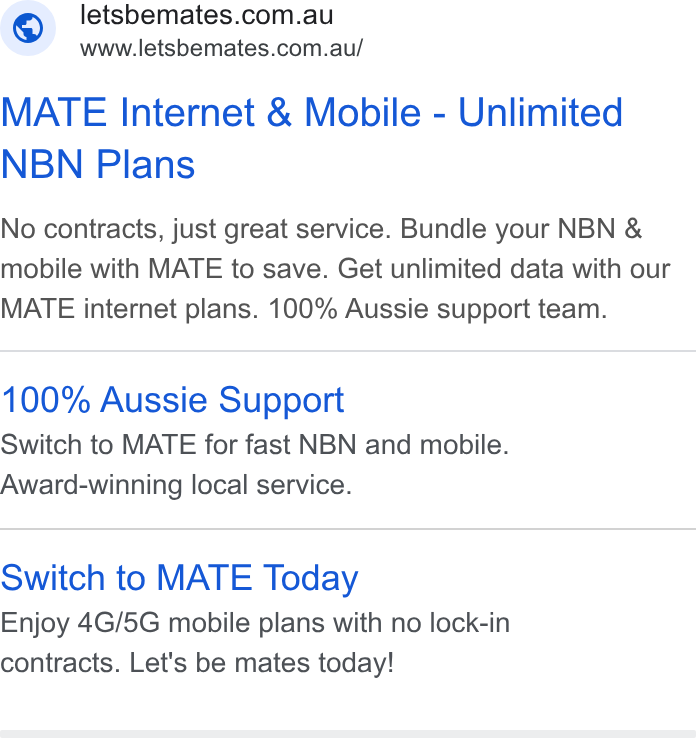696x738 pixels.
Task: Click the word Unlimited in the headline
Action: (540, 112)
